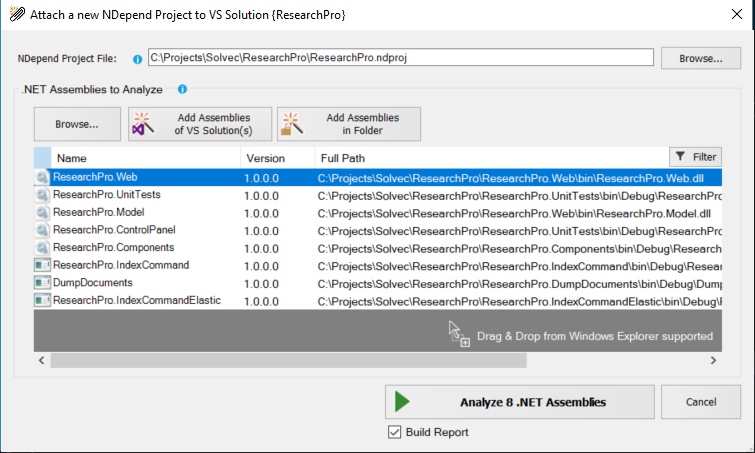Click the info icon beside .NET Assemblies to Analyze
The image size is (755, 453).
[182, 89]
